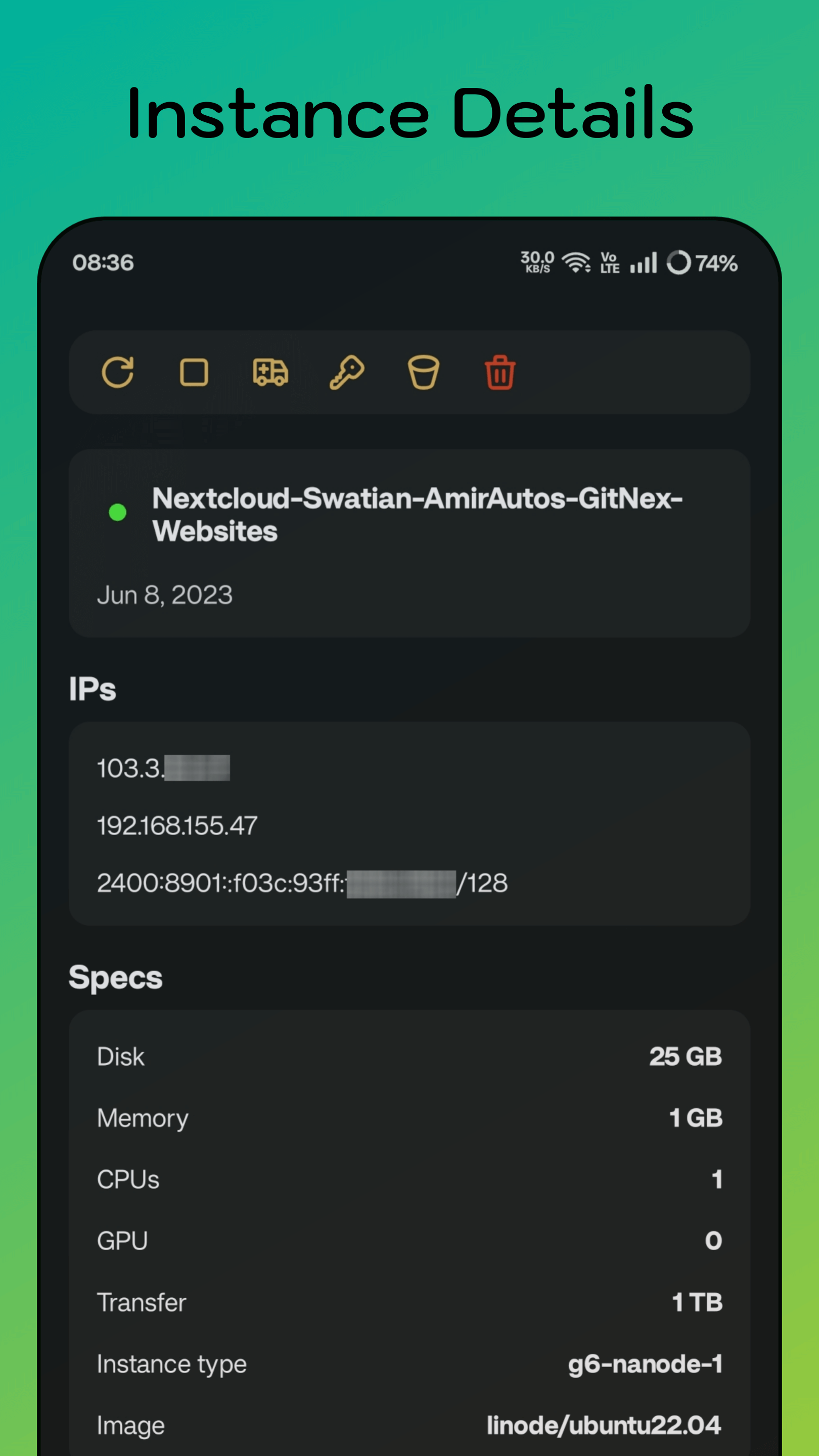
Task: Tap the Wi-Fi status bar icon
Action: [x=575, y=263]
